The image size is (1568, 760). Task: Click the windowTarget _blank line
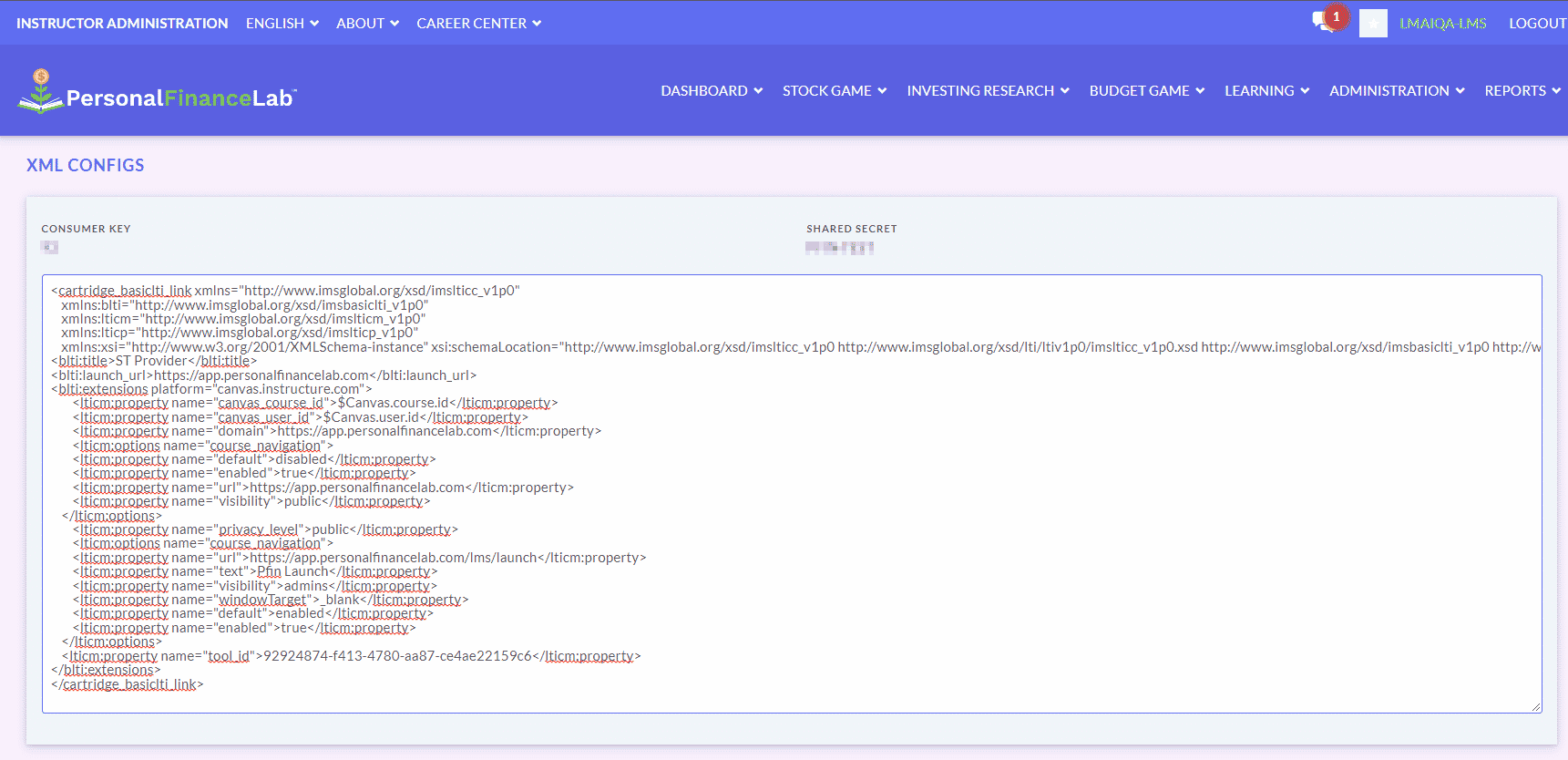click(271, 599)
